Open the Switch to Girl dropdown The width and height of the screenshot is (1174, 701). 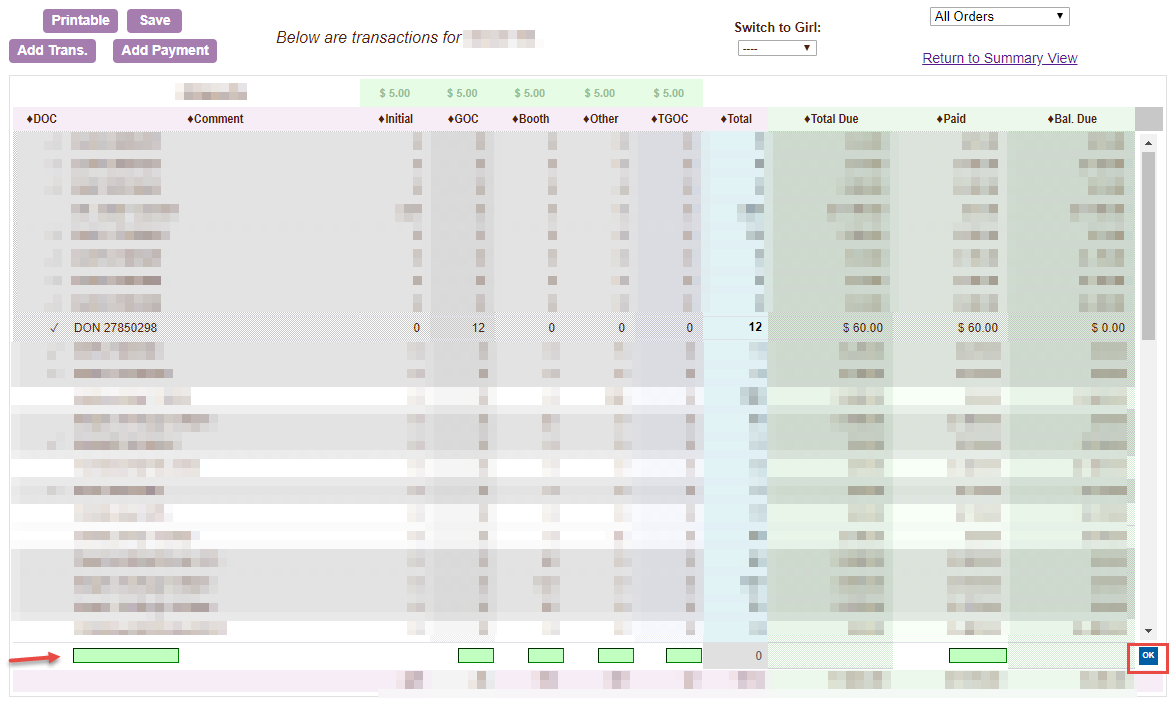coord(777,47)
